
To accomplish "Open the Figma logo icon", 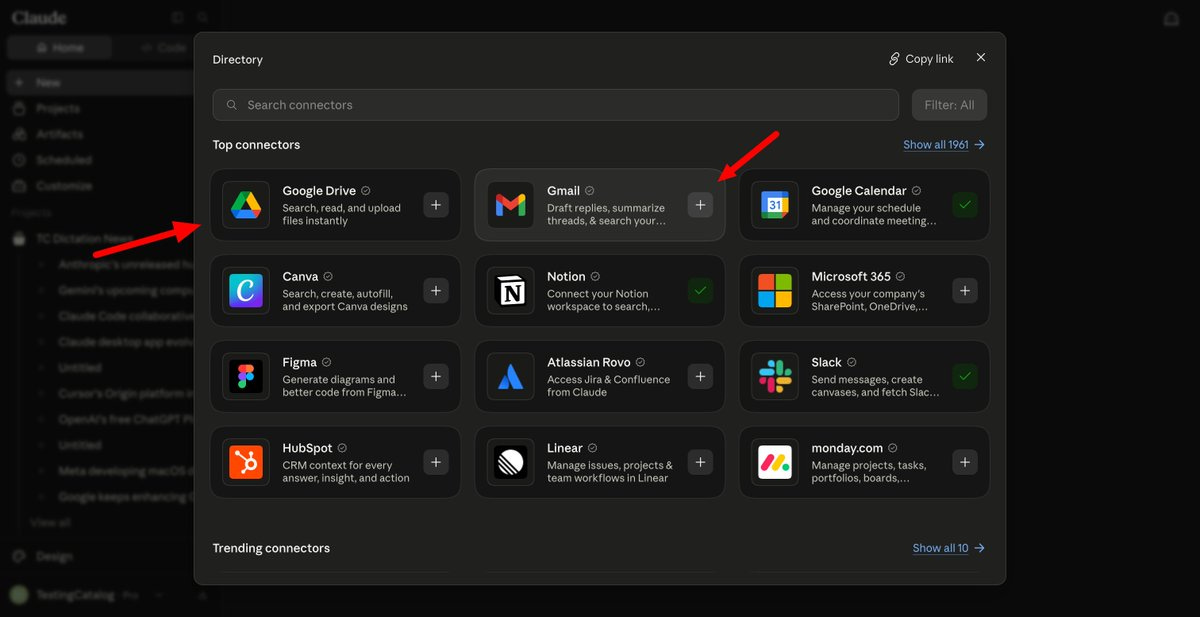I will click(246, 377).
